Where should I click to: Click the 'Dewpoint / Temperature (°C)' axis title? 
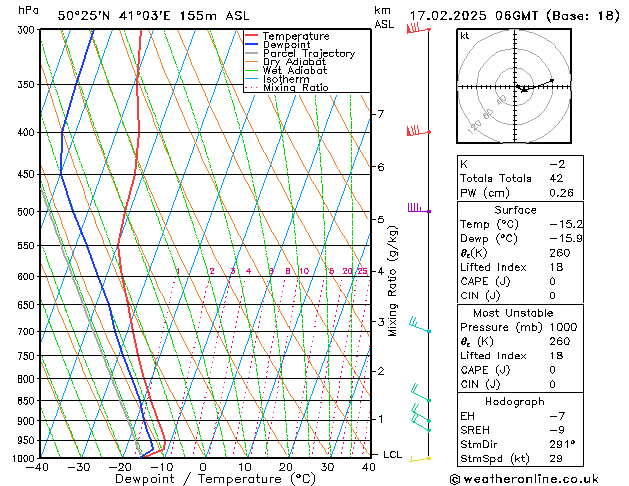click(215, 479)
